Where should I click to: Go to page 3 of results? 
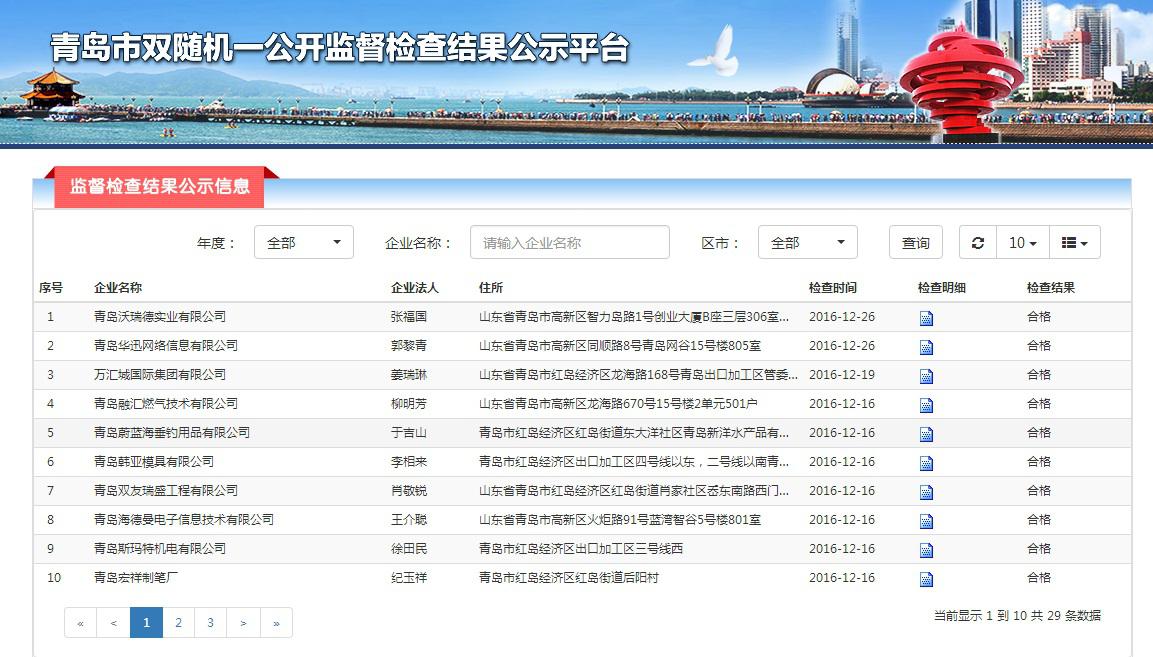[210, 622]
